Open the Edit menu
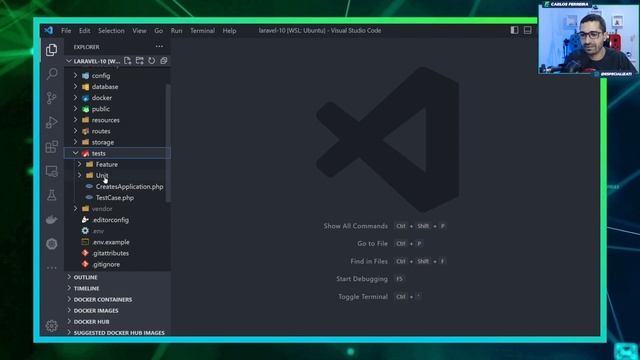This screenshot has height=360, width=640. (84, 31)
